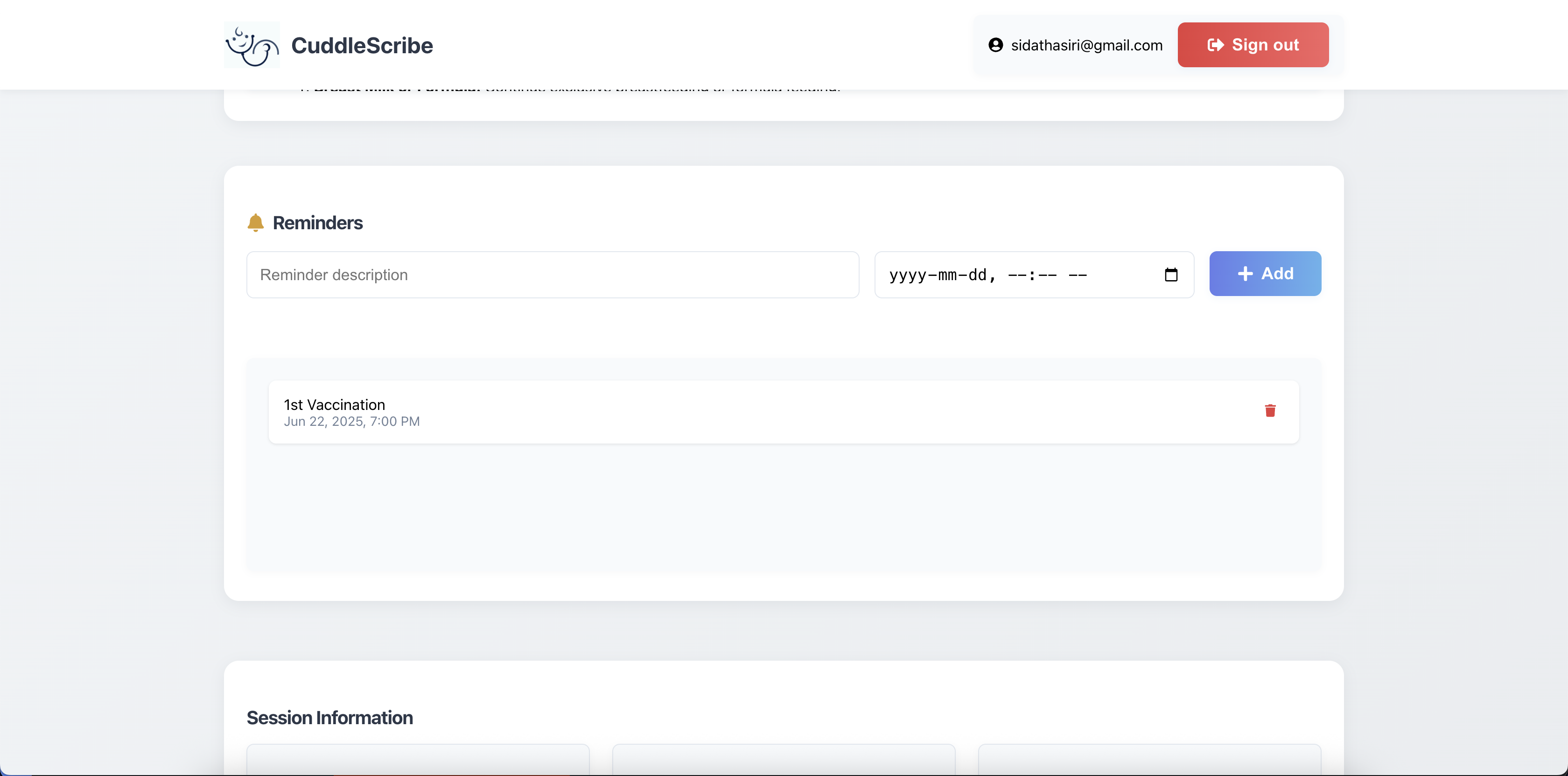
Task: Click the Session Information heading
Action: (329, 718)
